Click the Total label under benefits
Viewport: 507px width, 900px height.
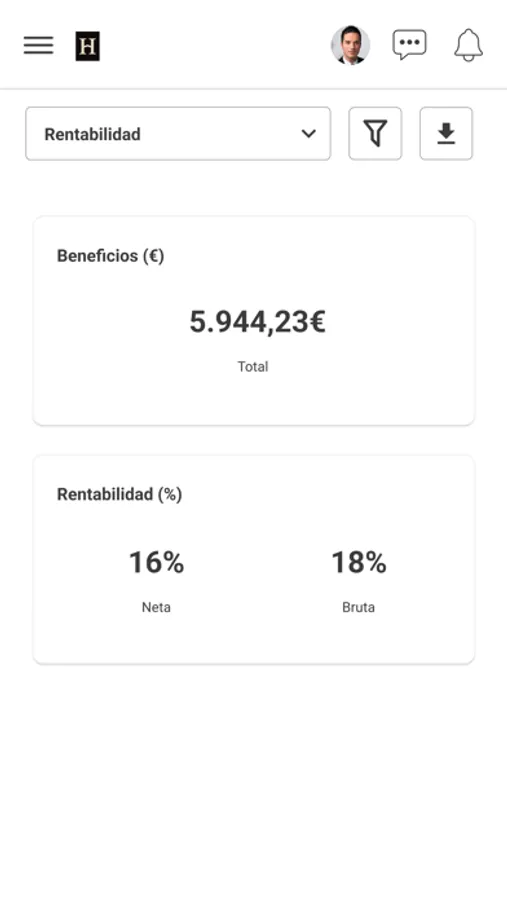pyautogui.click(x=253, y=366)
